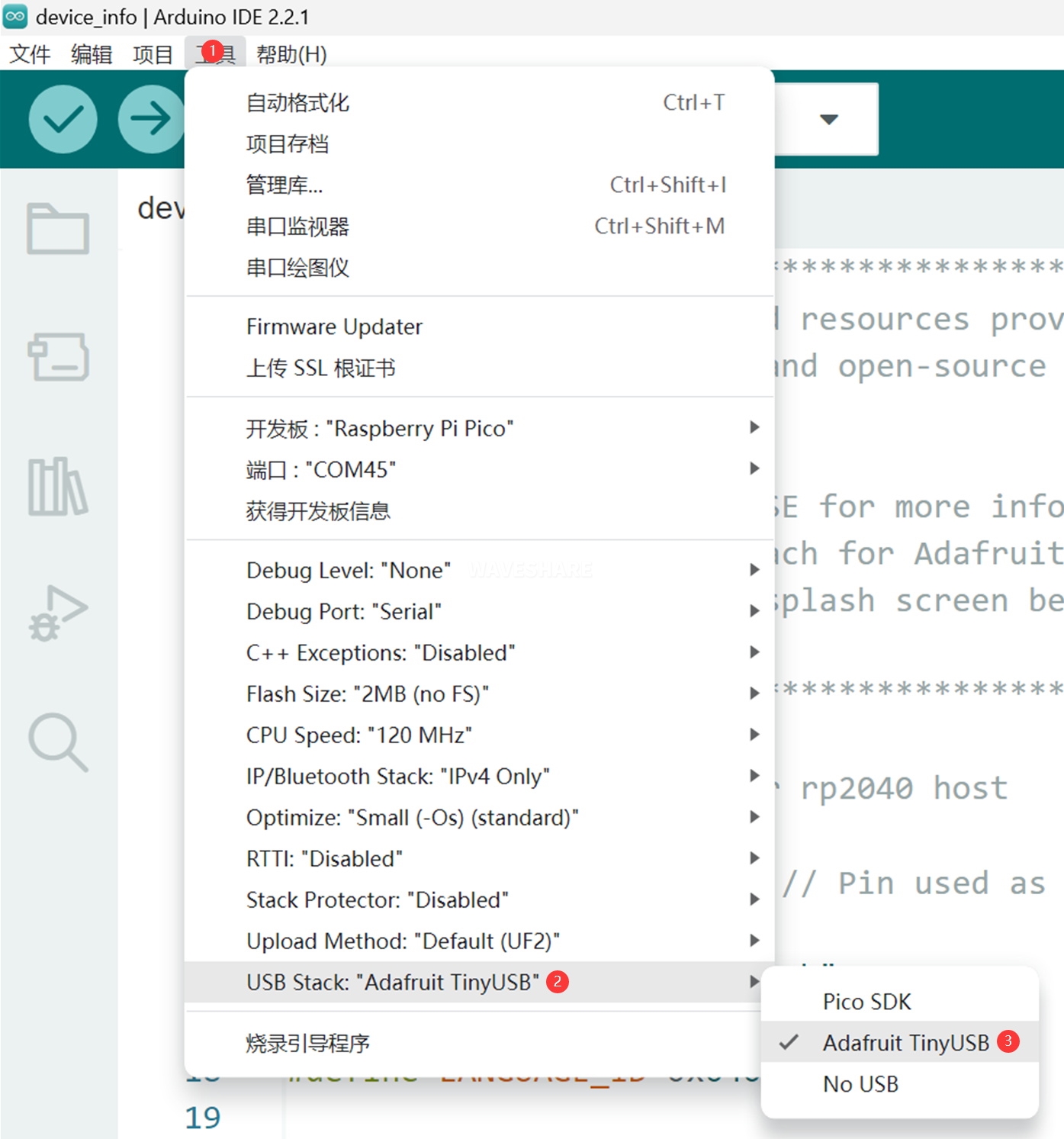Expand the USB Stack submenu
This screenshot has width=1064, height=1139.
pos(480,982)
